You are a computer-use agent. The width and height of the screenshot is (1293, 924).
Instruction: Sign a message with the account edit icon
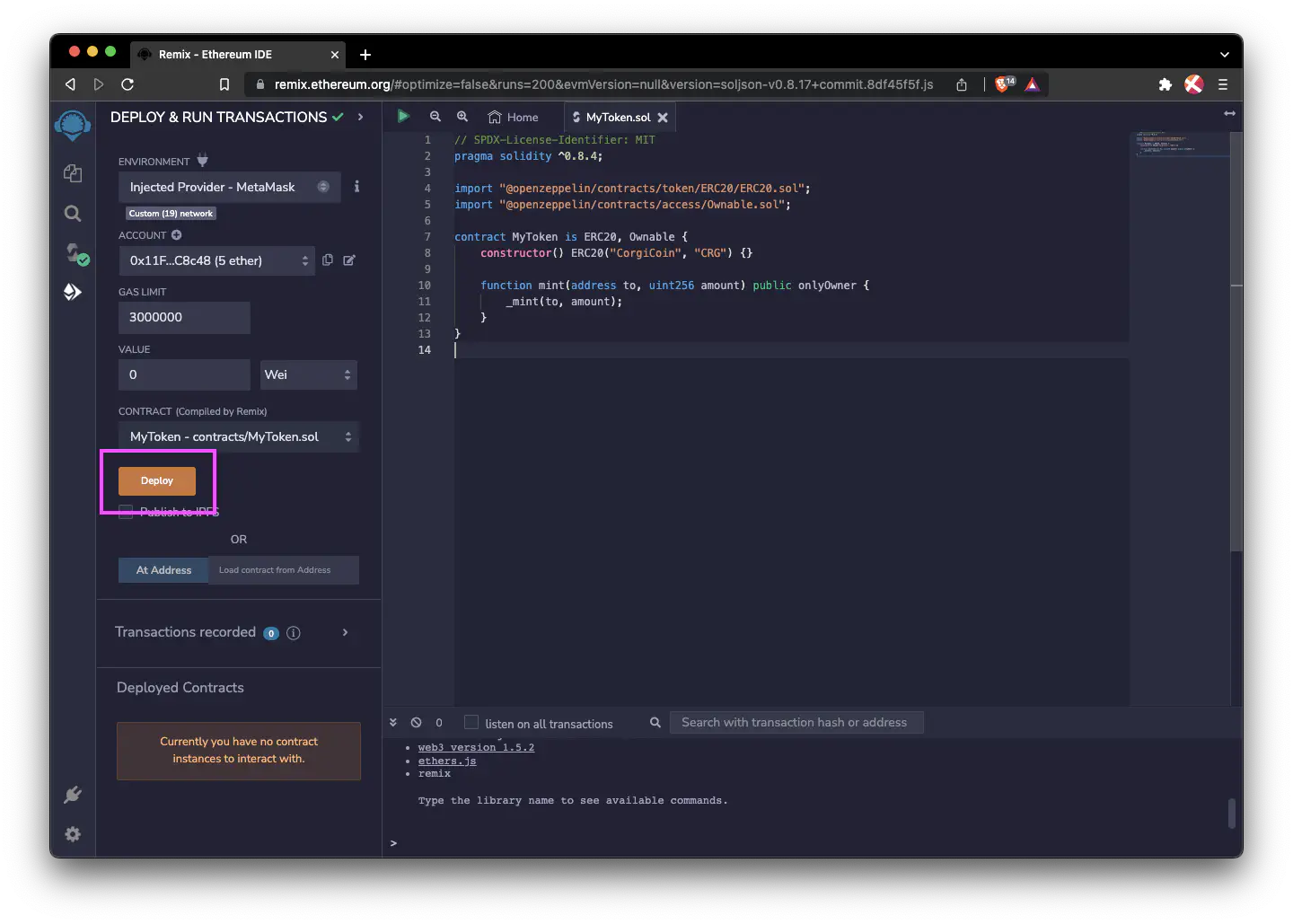pyautogui.click(x=349, y=260)
